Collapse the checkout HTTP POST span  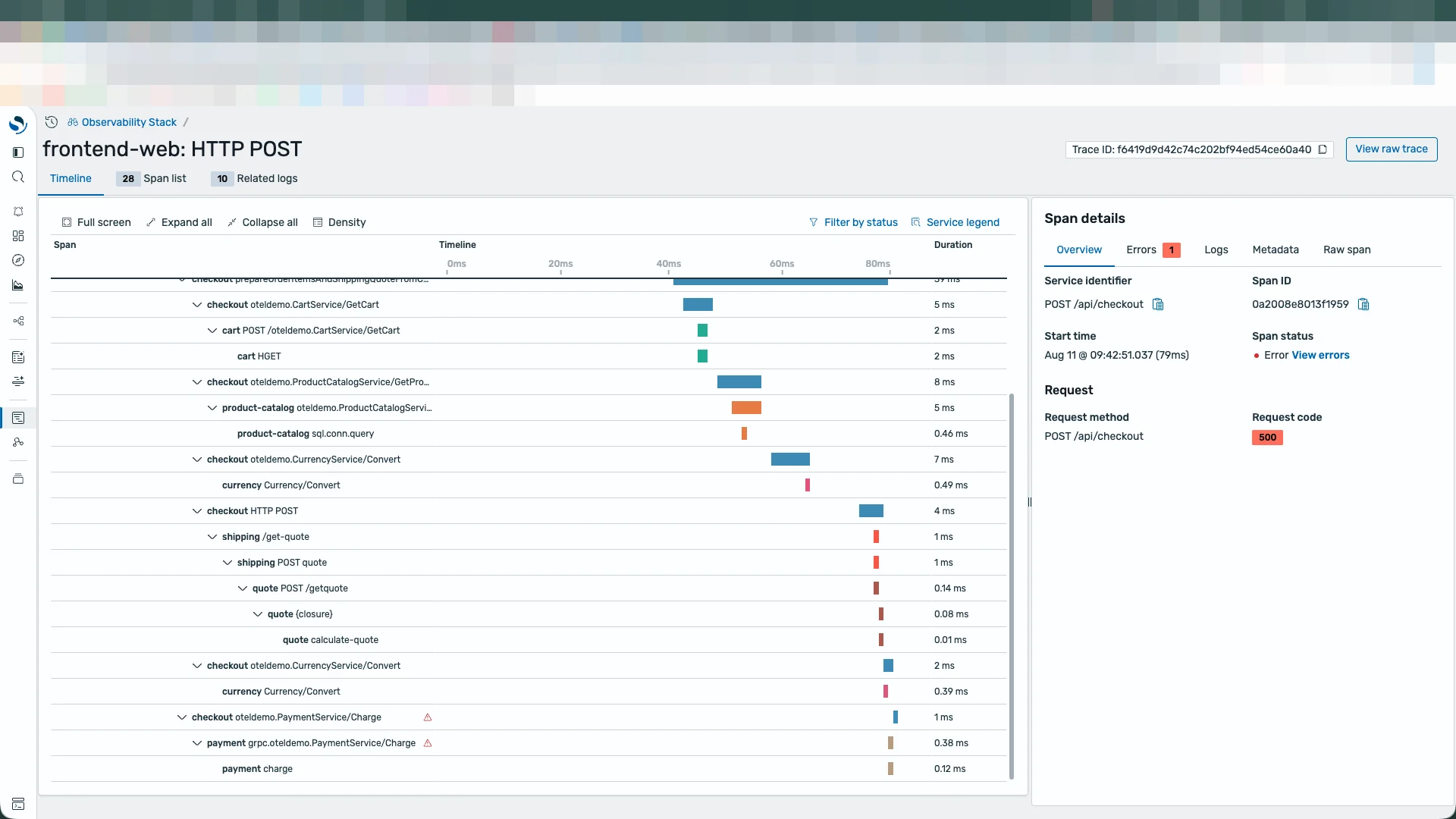pos(197,511)
